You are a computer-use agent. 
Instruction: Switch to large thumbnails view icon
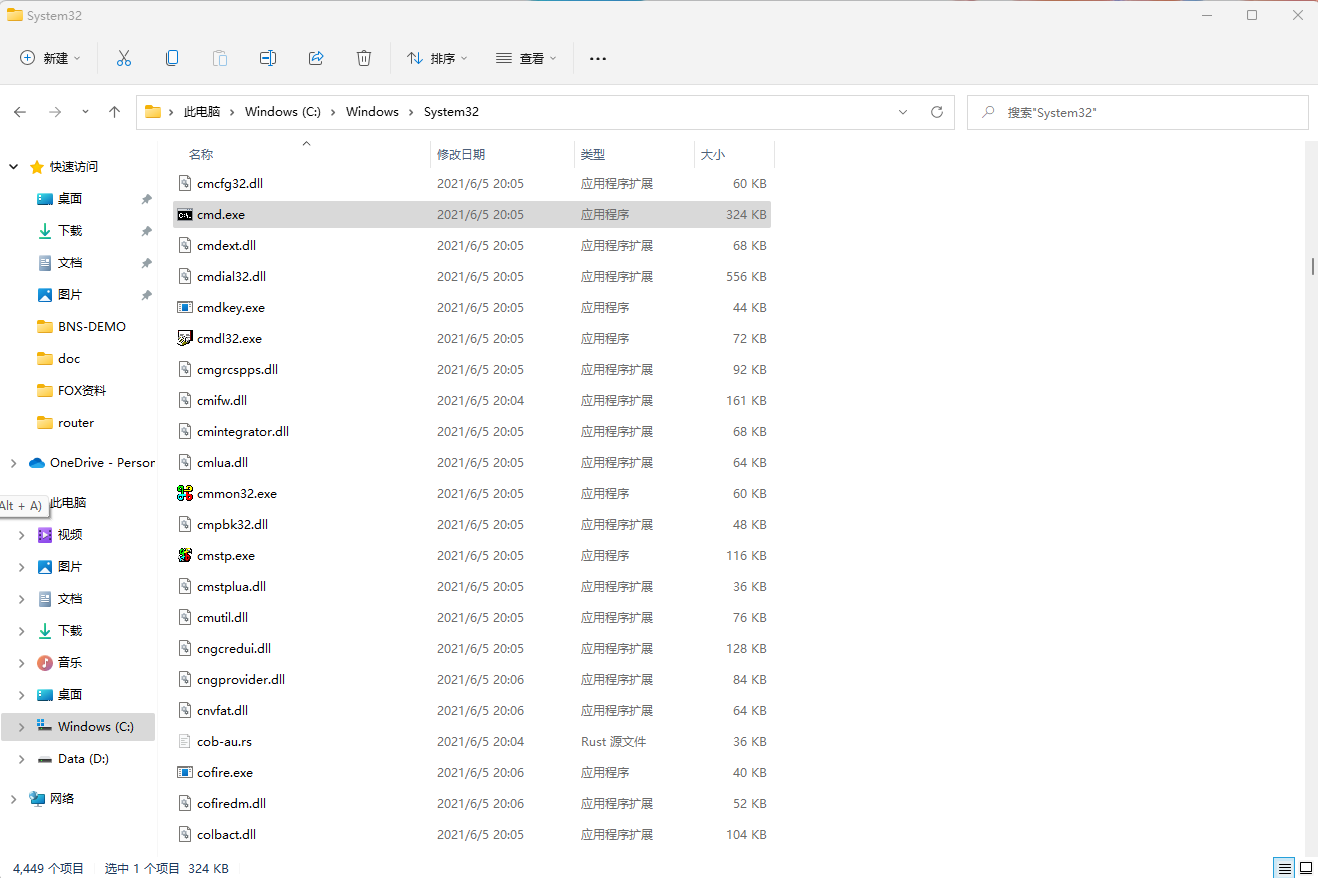coord(1305,867)
